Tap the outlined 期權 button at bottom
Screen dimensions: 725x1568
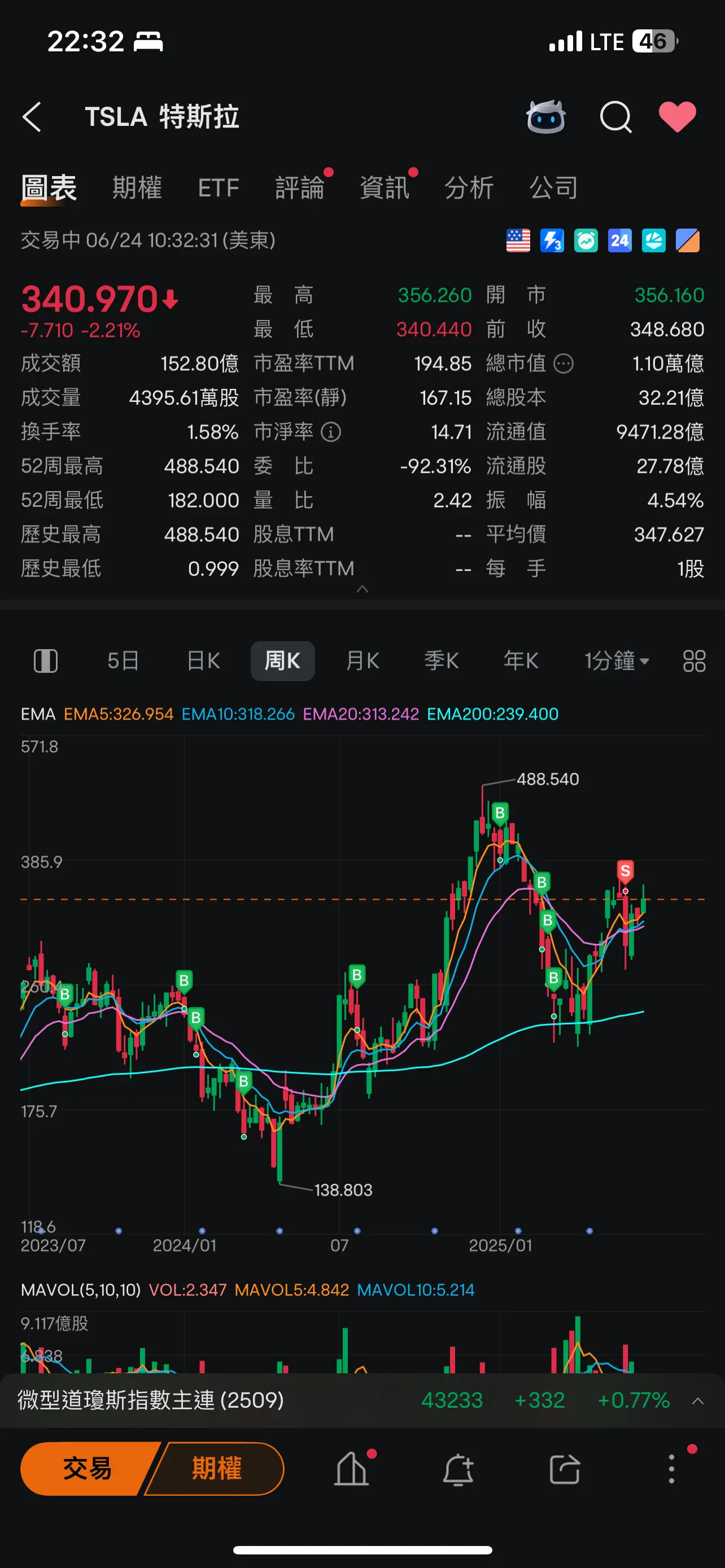pyautogui.click(x=216, y=1469)
